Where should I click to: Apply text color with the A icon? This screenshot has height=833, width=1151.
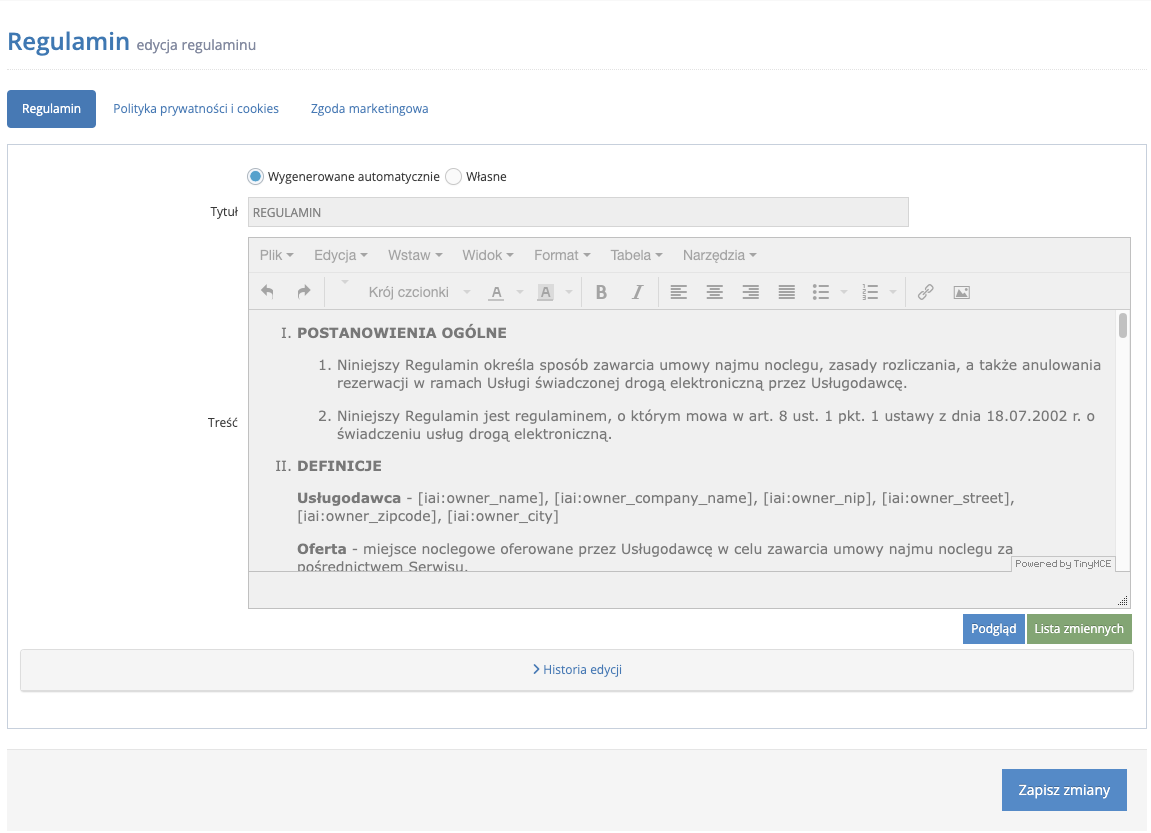coord(497,292)
